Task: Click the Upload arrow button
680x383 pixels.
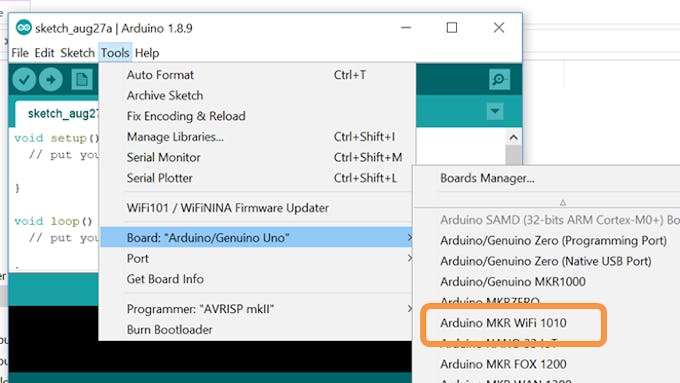Action: coord(51,79)
